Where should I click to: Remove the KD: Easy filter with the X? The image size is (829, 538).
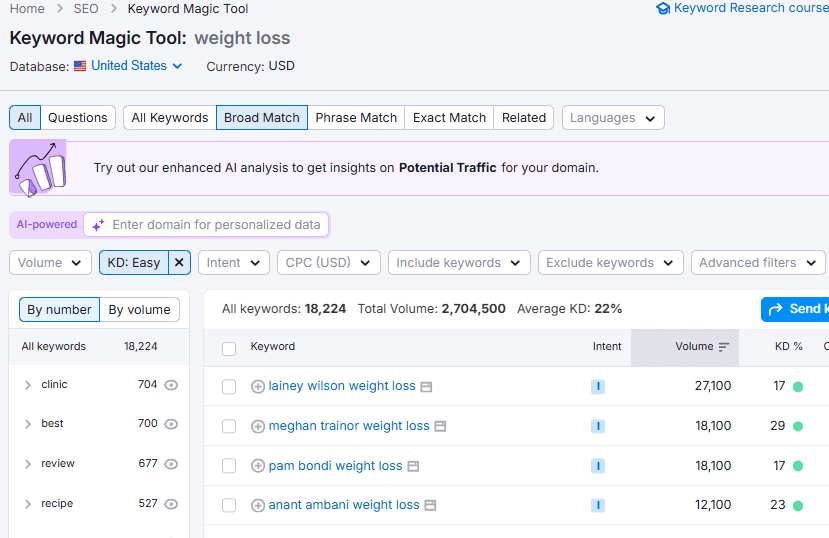point(179,263)
